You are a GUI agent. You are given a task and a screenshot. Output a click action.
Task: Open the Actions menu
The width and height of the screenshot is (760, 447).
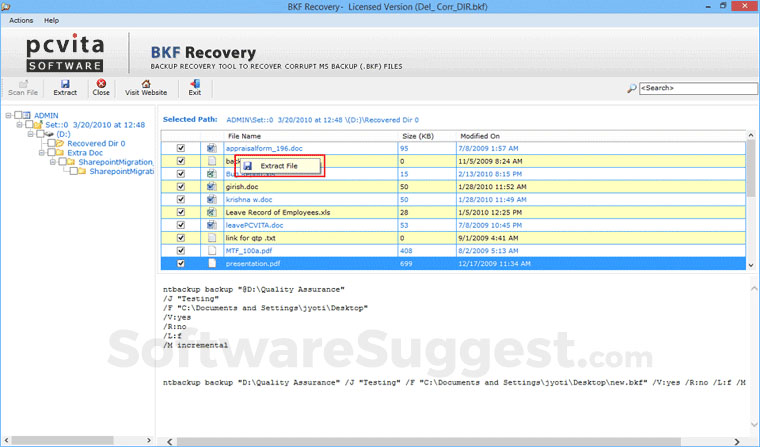tap(20, 20)
